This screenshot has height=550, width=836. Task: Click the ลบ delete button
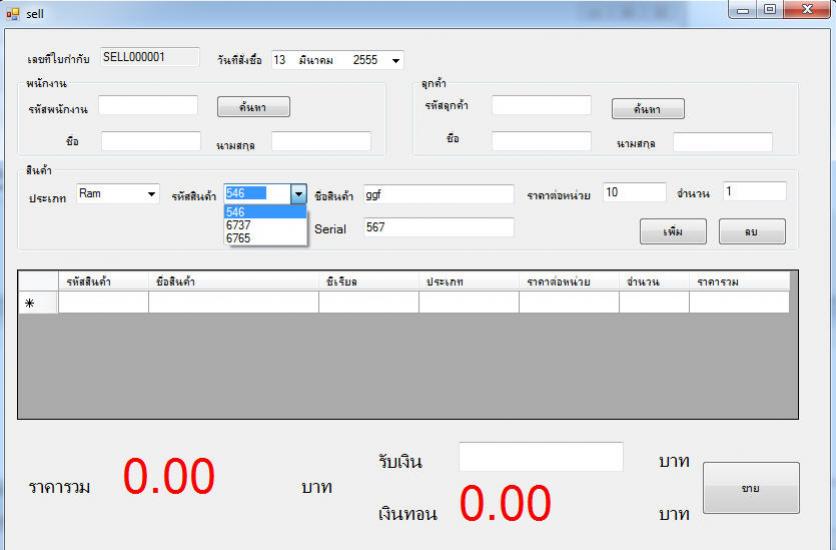click(752, 232)
